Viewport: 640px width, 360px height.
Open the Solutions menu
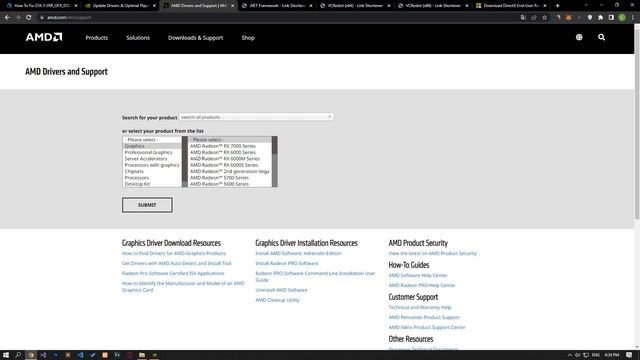(138, 38)
